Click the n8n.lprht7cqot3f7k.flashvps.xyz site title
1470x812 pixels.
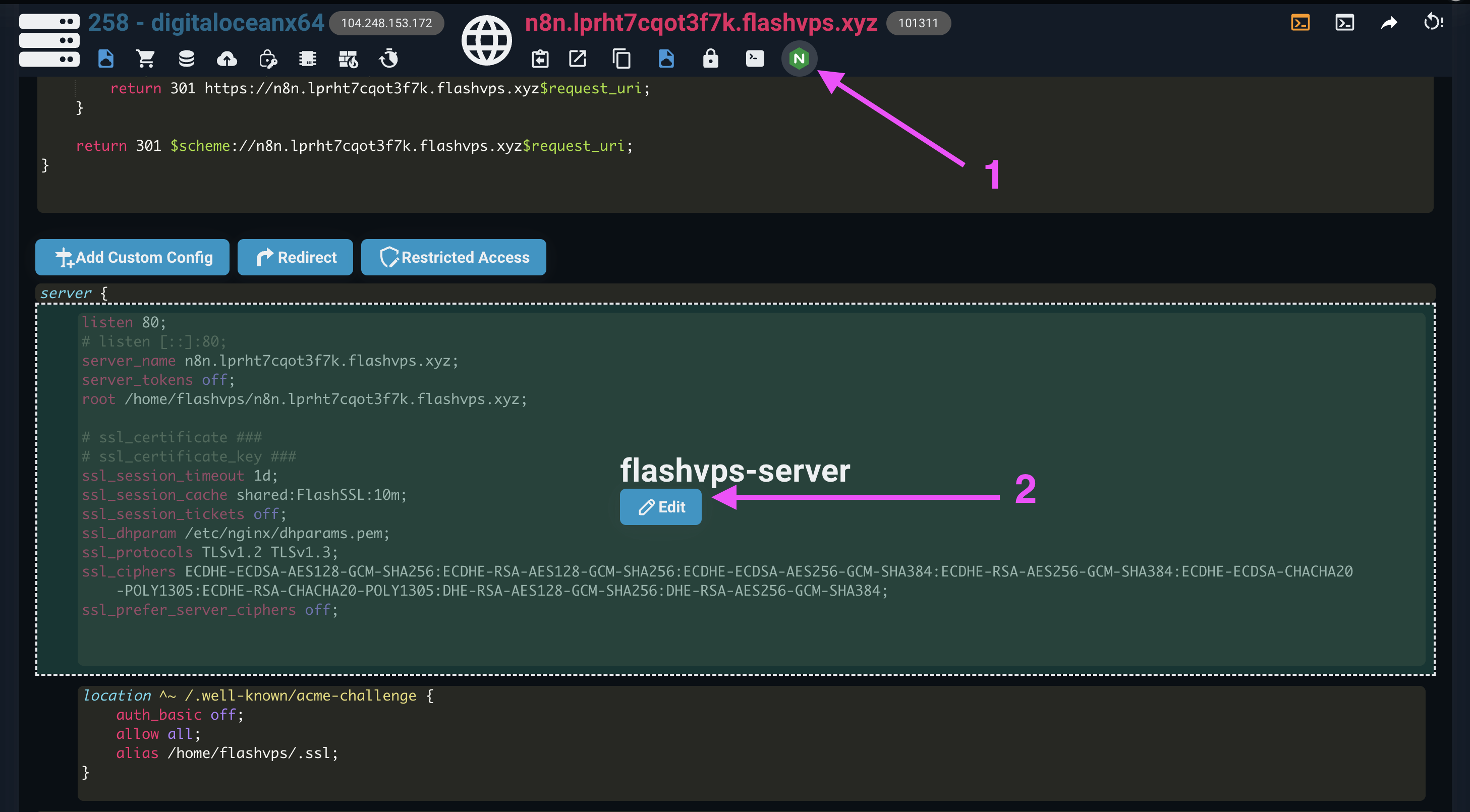[700, 23]
